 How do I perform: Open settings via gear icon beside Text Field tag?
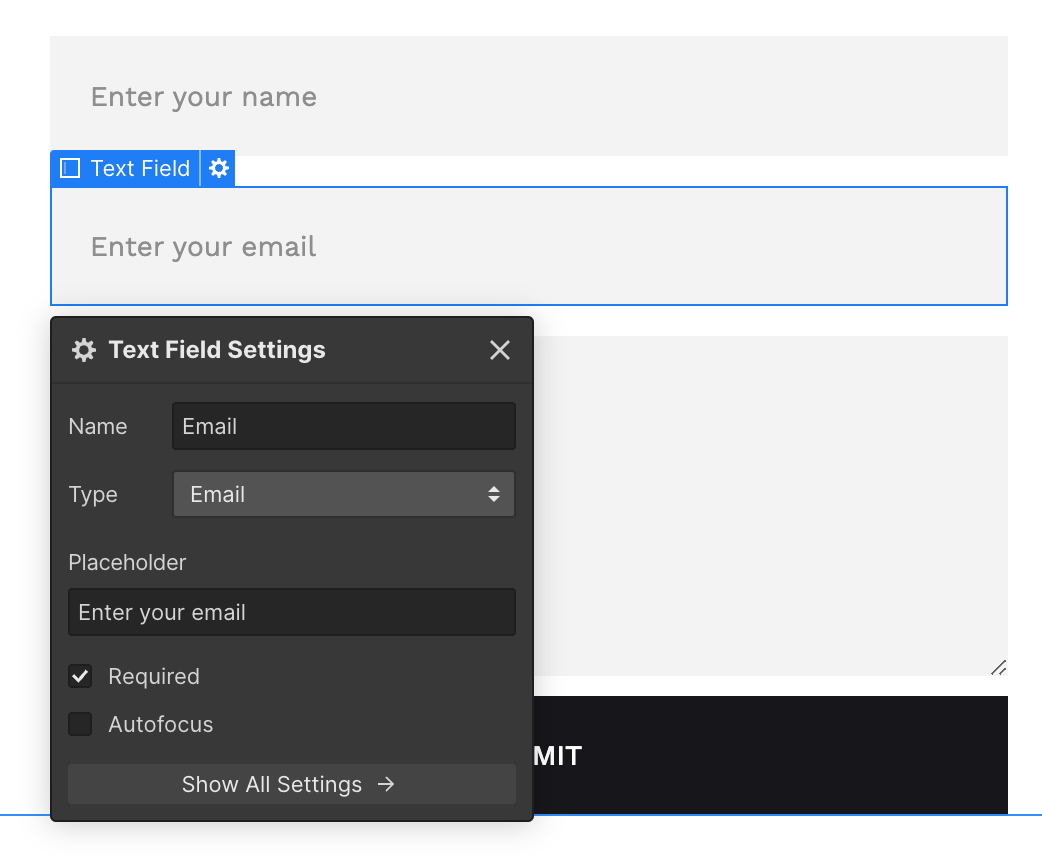pyautogui.click(x=219, y=169)
